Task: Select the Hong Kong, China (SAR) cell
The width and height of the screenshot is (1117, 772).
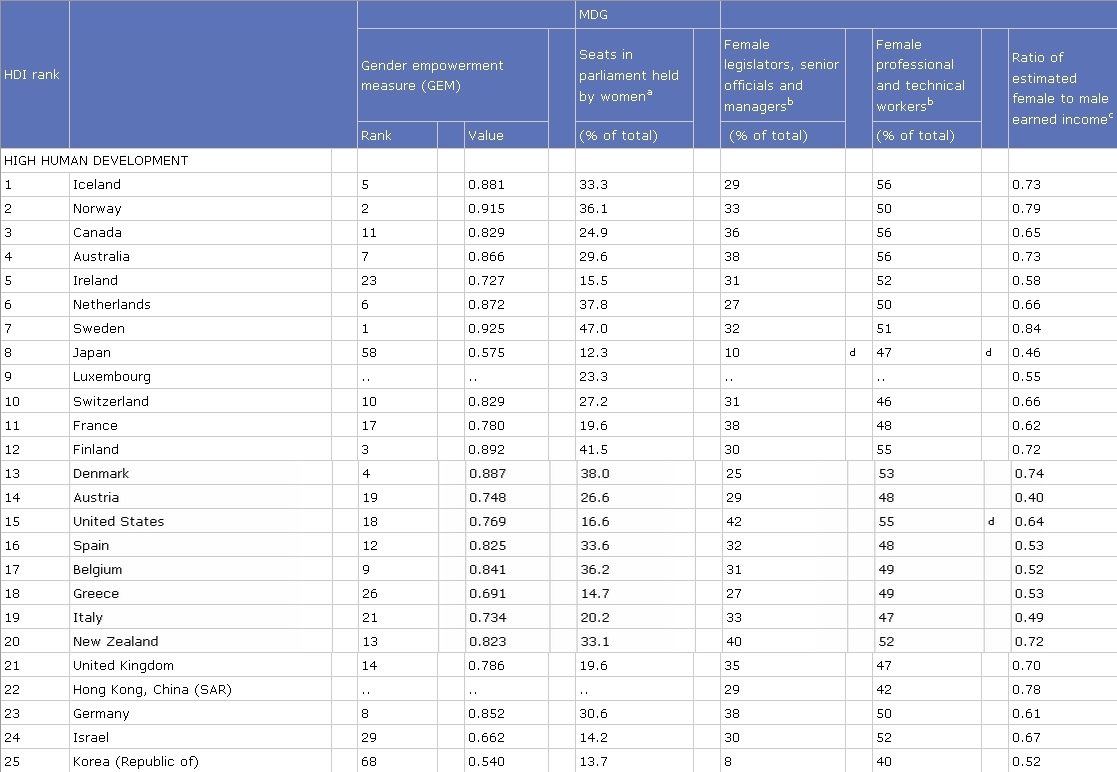Action: tap(154, 689)
